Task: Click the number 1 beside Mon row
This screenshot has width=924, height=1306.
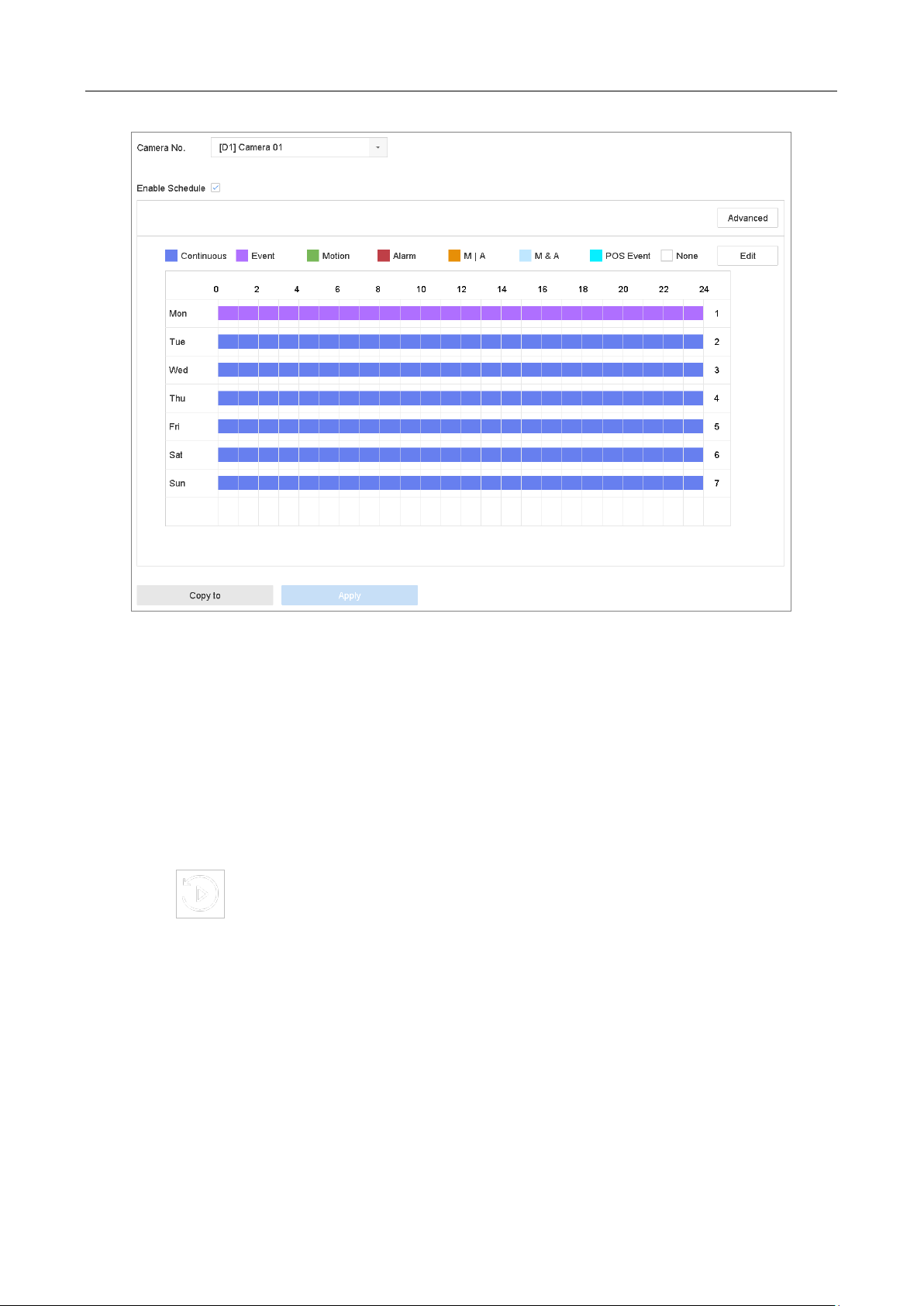Action: (x=717, y=314)
